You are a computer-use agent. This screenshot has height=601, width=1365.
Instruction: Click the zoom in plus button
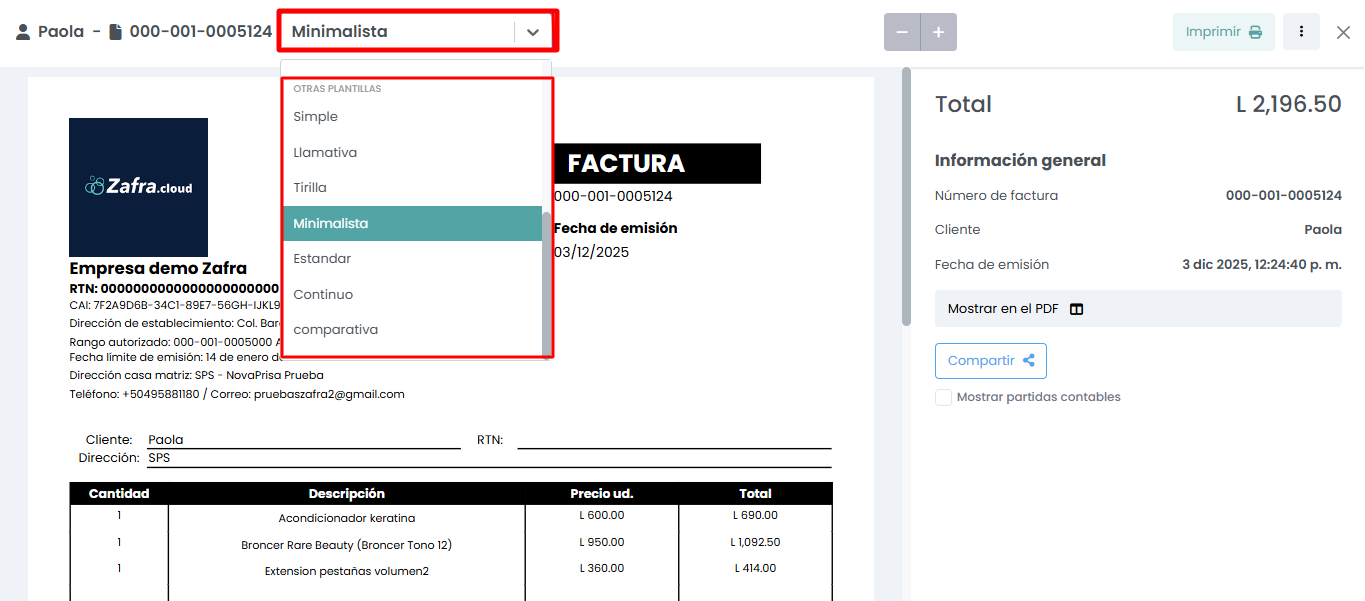[x=939, y=32]
